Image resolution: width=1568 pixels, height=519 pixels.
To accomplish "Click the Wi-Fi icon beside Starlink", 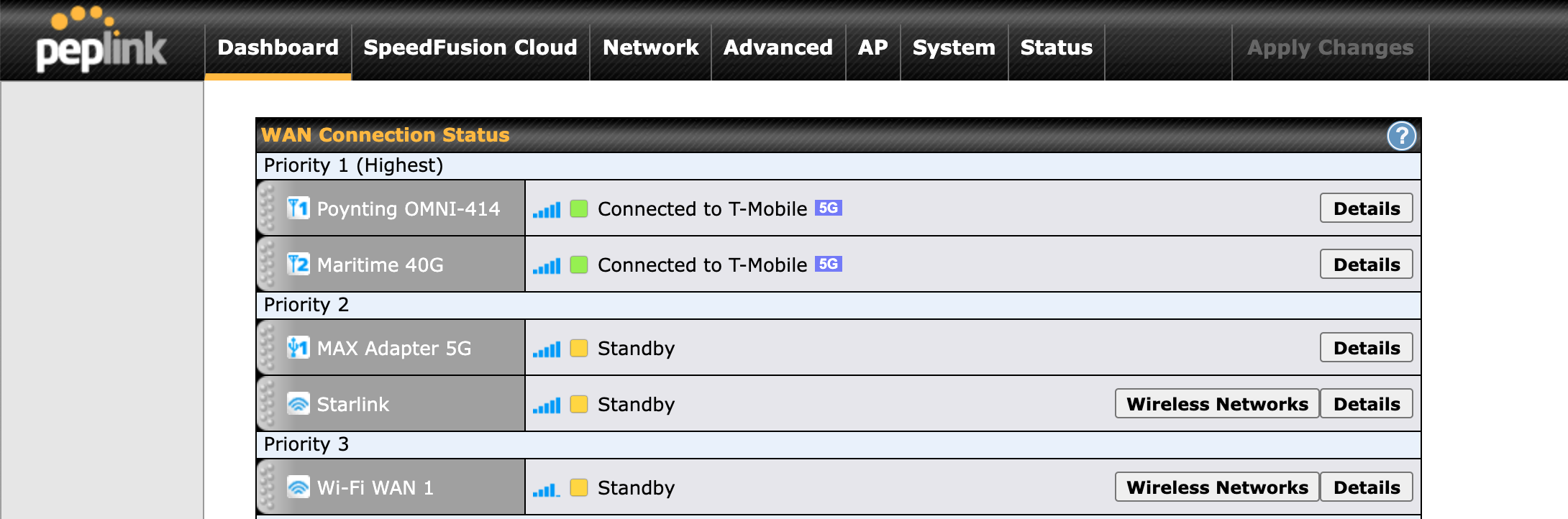I will coord(298,403).
